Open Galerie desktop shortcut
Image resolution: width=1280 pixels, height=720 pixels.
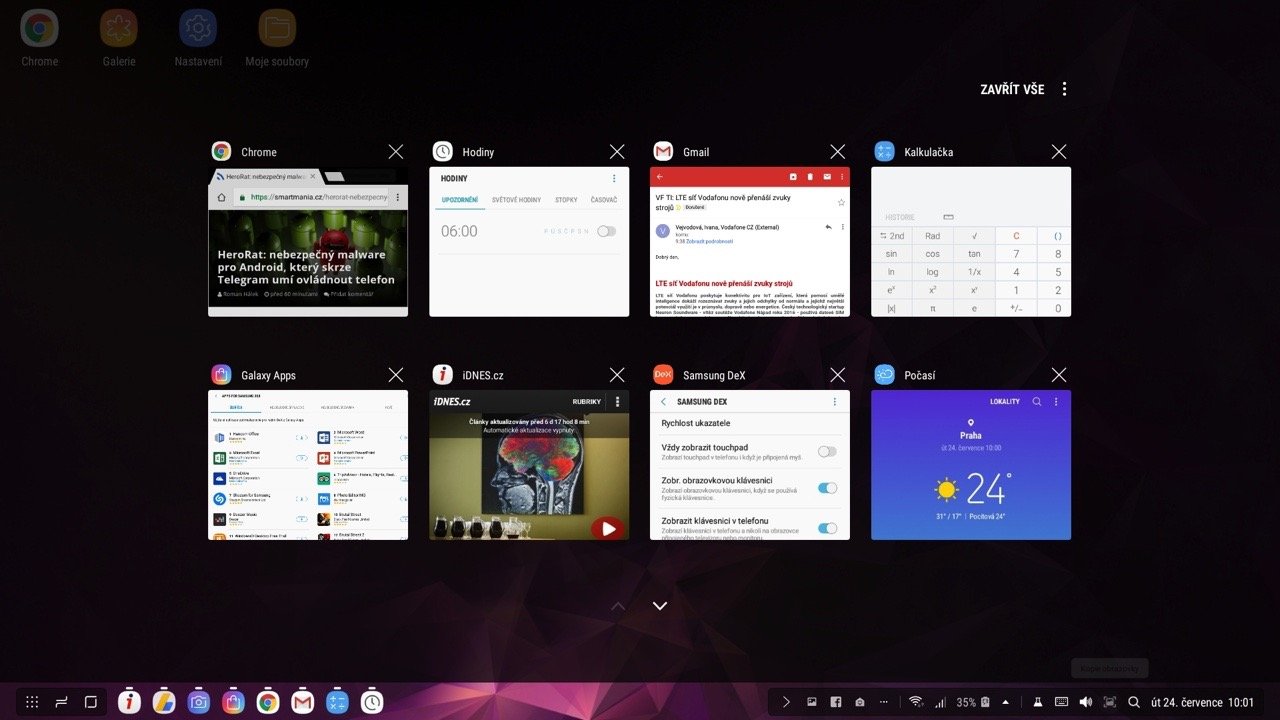119,38
